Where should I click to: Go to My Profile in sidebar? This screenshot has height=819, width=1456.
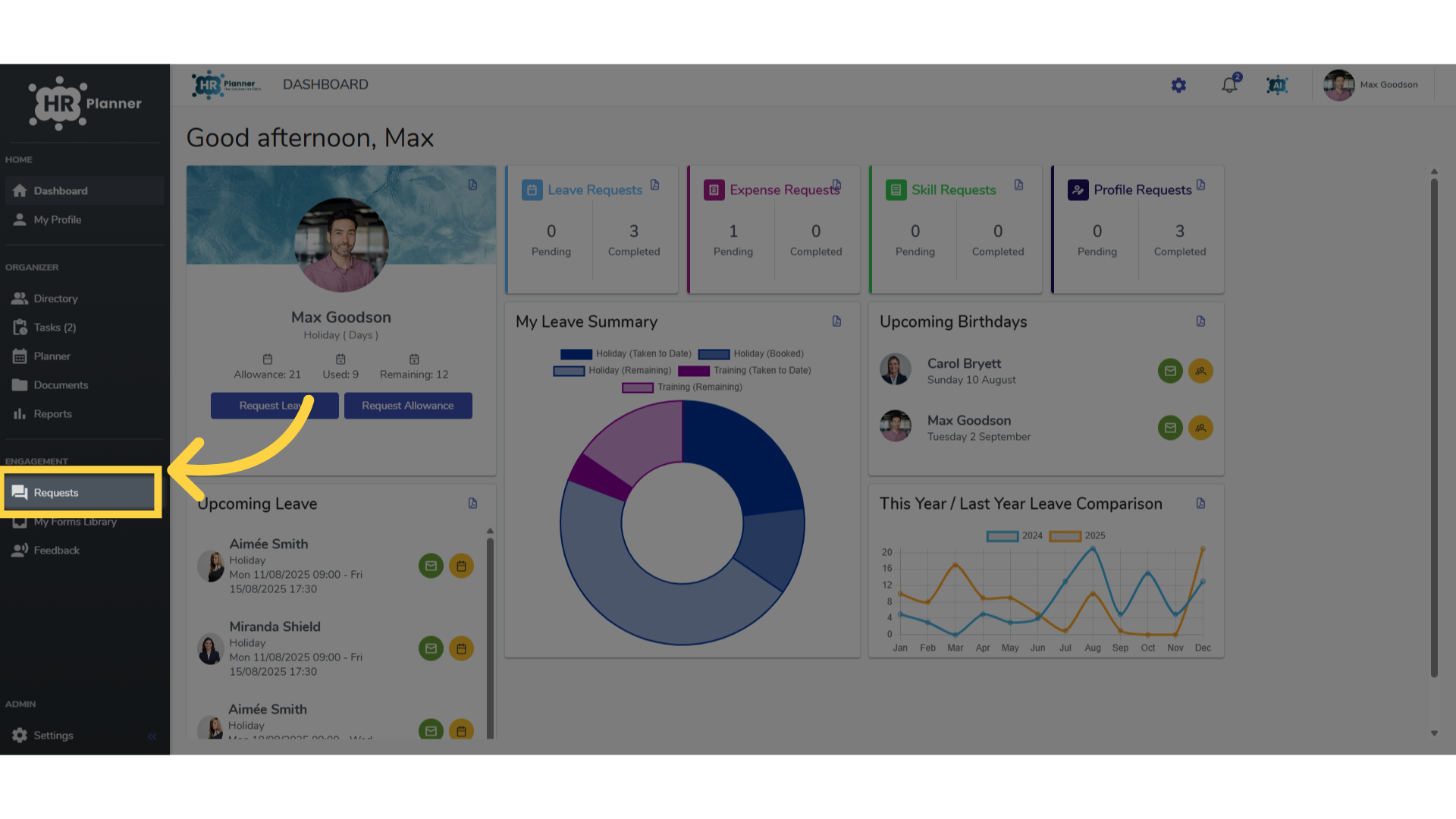point(84,220)
